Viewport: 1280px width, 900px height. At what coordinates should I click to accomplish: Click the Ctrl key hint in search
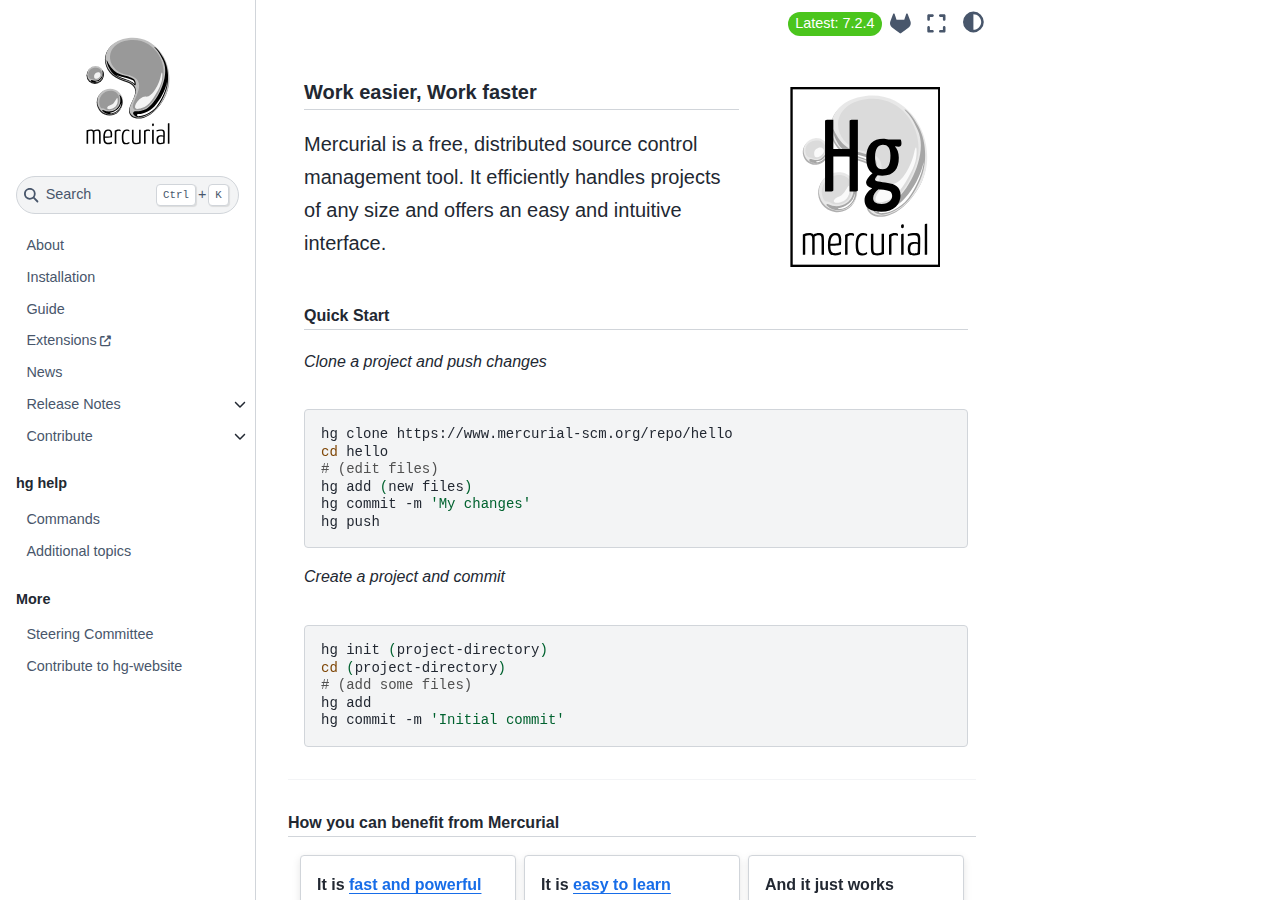tap(176, 195)
